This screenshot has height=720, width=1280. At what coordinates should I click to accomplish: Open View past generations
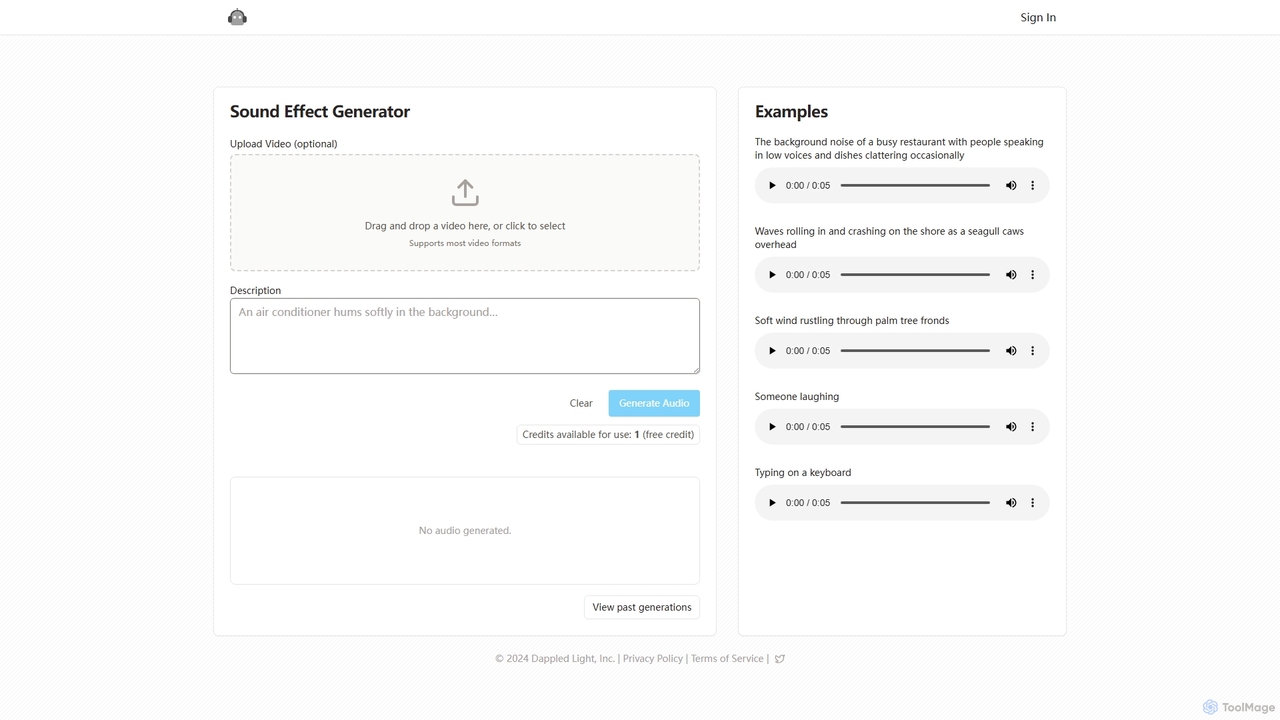(x=642, y=607)
